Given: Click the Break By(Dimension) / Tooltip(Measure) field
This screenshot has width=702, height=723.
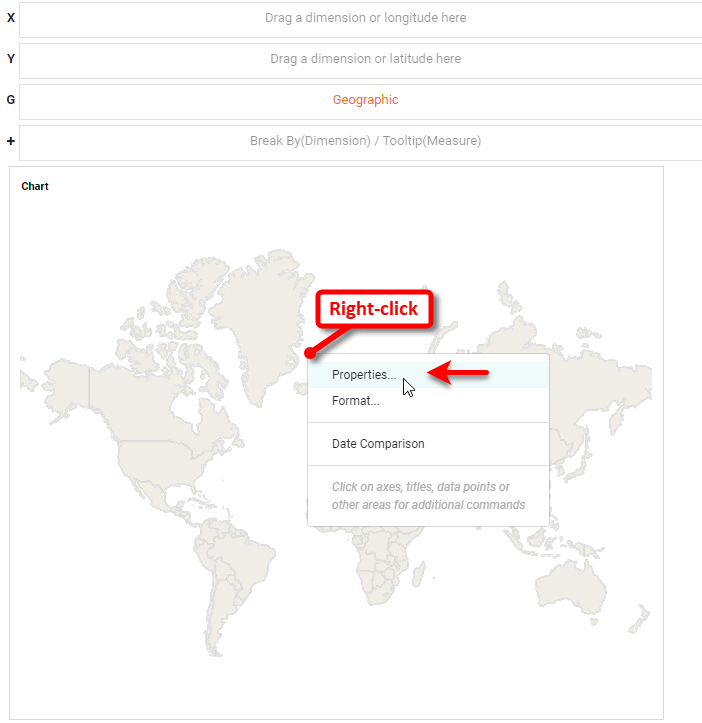Looking at the screenshot, I should 365,141.
